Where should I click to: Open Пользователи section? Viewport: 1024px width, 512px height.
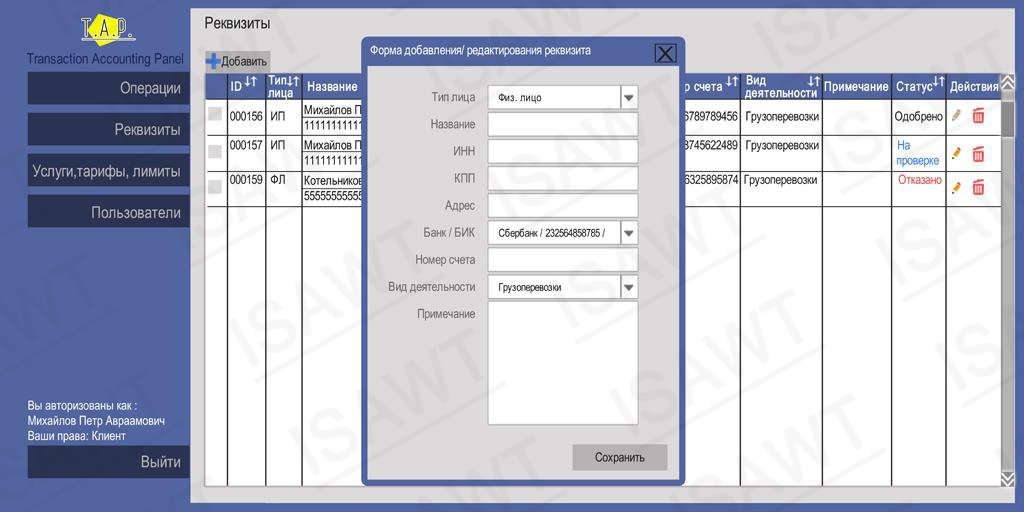(108, 212)
